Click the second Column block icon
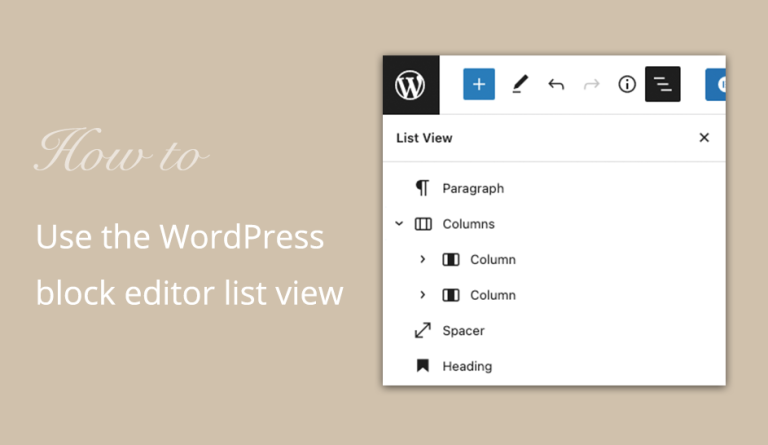This screenshot has height=445, width=768. click(451, 295)
